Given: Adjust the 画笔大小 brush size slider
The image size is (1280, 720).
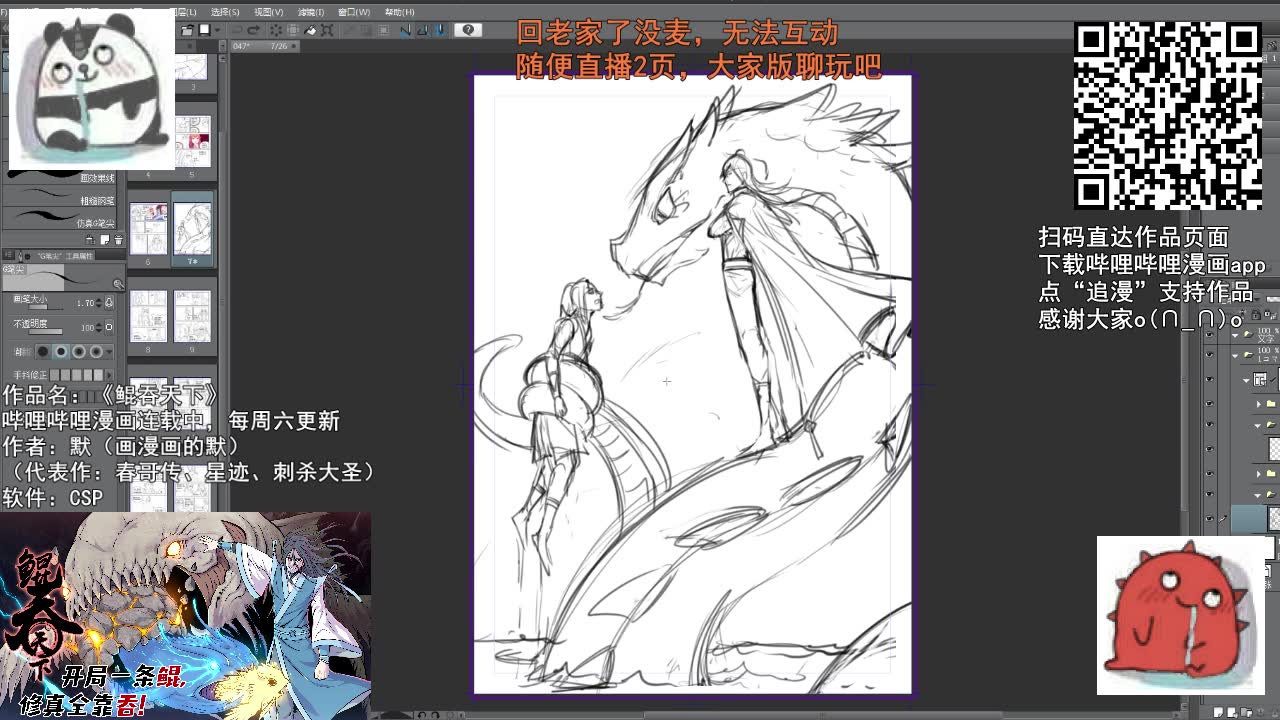Looking at the screenshot, I should point(46,307).
